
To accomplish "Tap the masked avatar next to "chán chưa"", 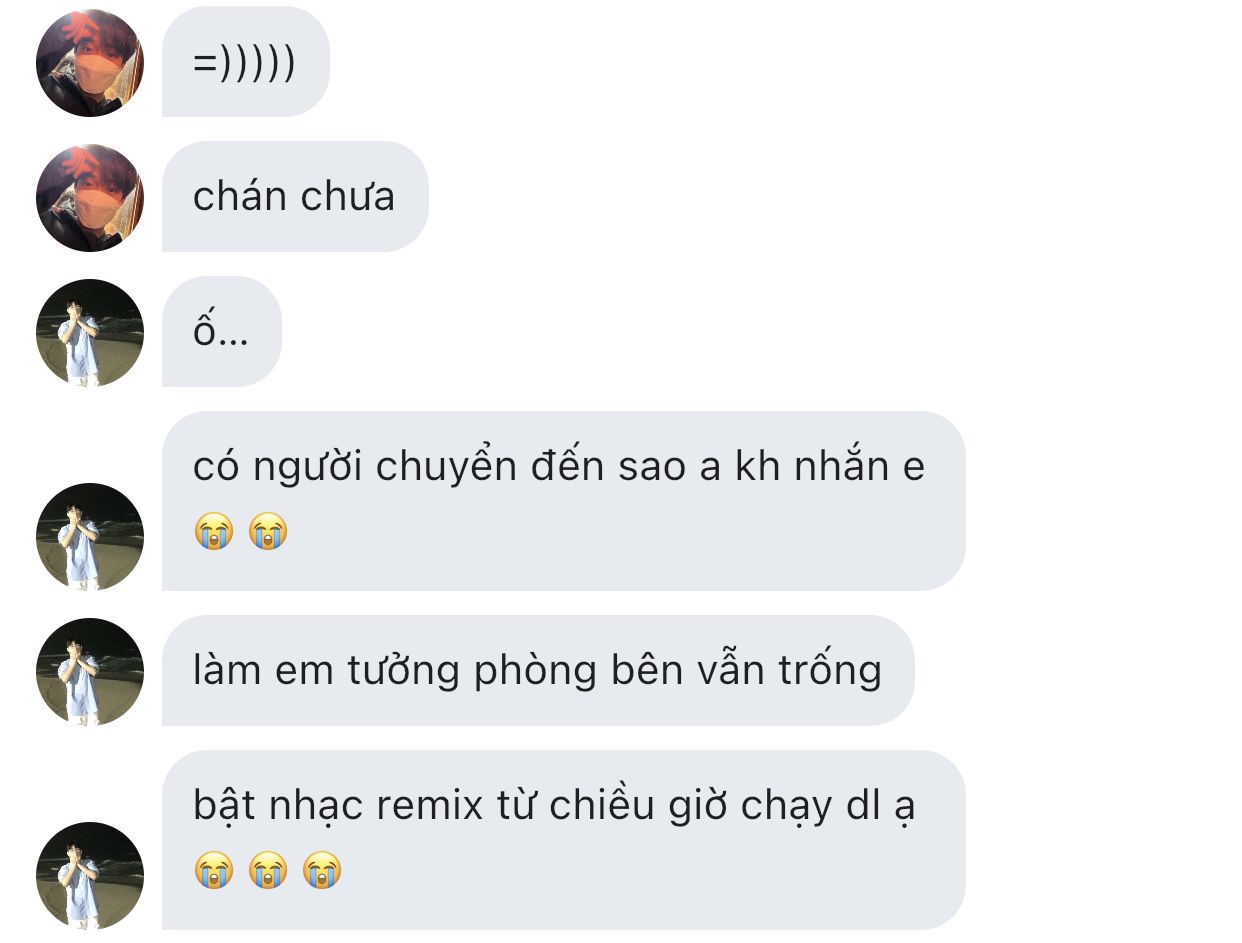I will [90, 198].
